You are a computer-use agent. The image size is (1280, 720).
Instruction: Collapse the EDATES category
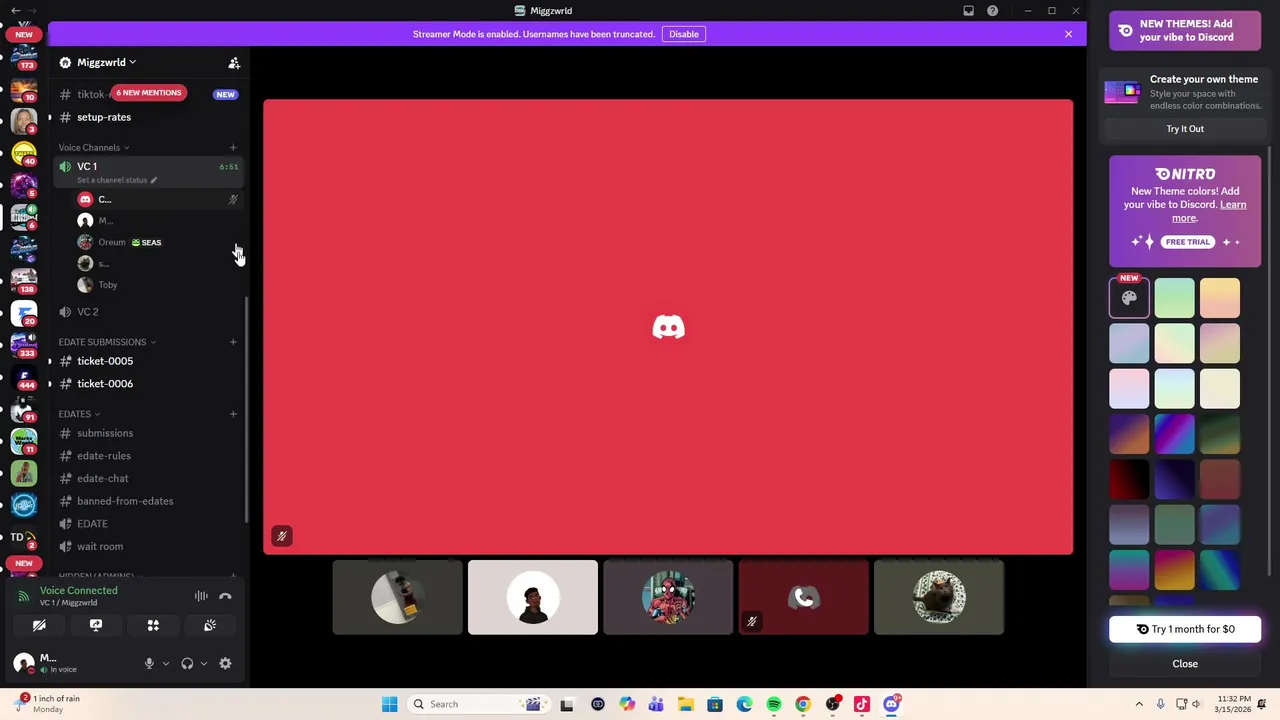click(79, 414)
